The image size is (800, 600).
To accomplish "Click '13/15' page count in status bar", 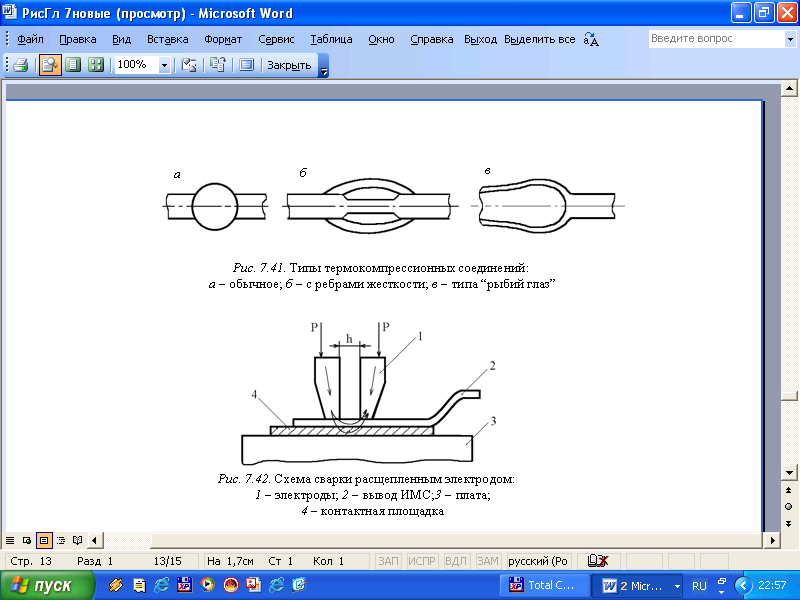I will coord(167,561).
